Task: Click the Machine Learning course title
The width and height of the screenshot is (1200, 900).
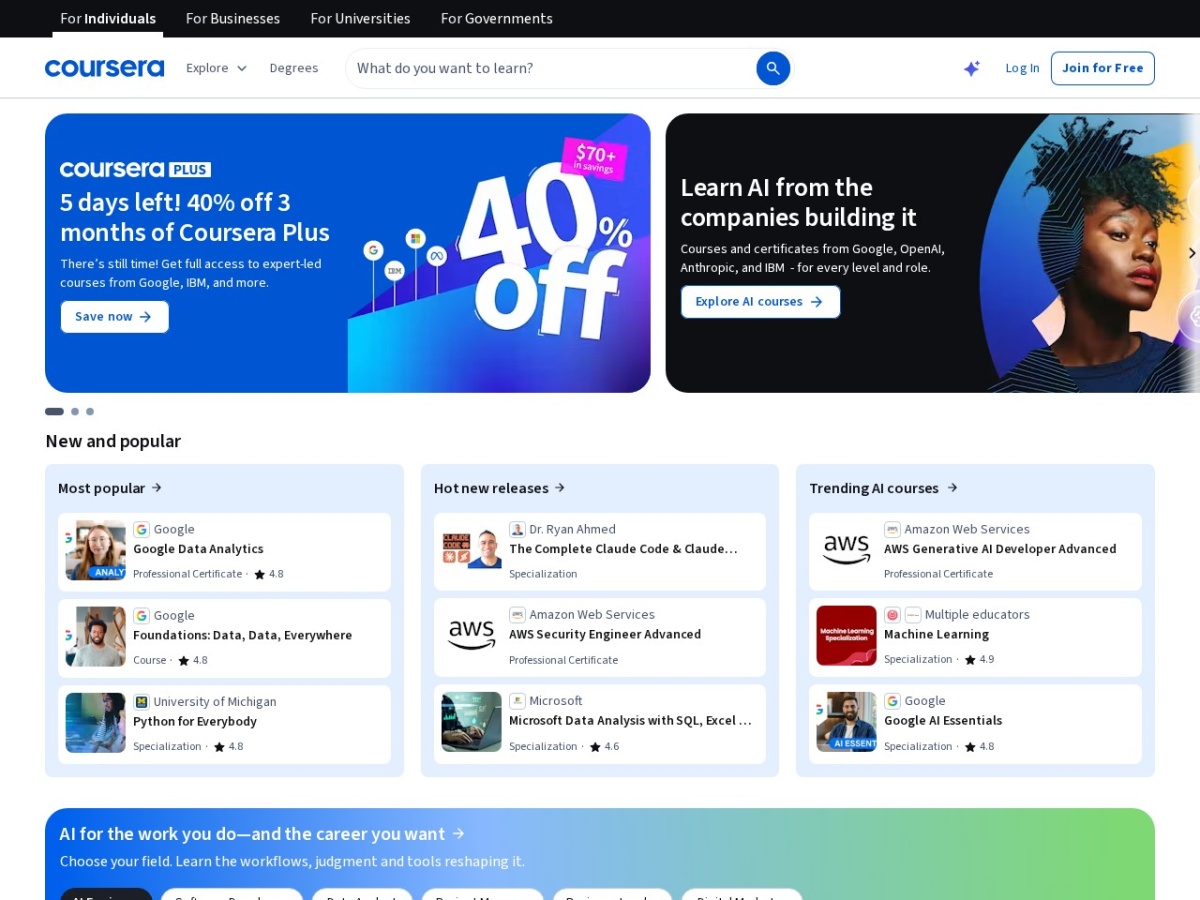Action: (936, 634)
